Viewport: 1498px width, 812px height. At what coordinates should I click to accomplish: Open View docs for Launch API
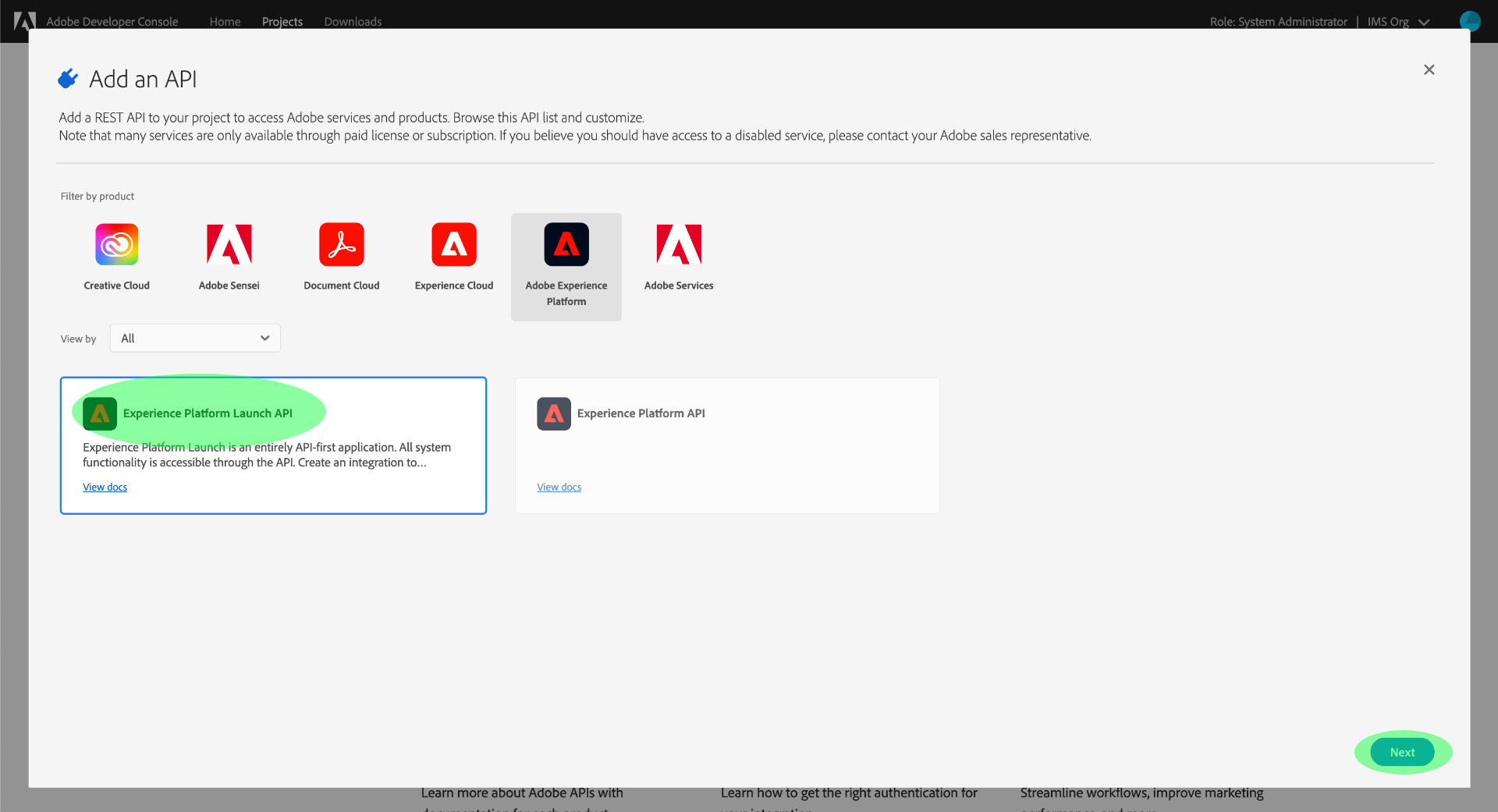click(105, 487)
